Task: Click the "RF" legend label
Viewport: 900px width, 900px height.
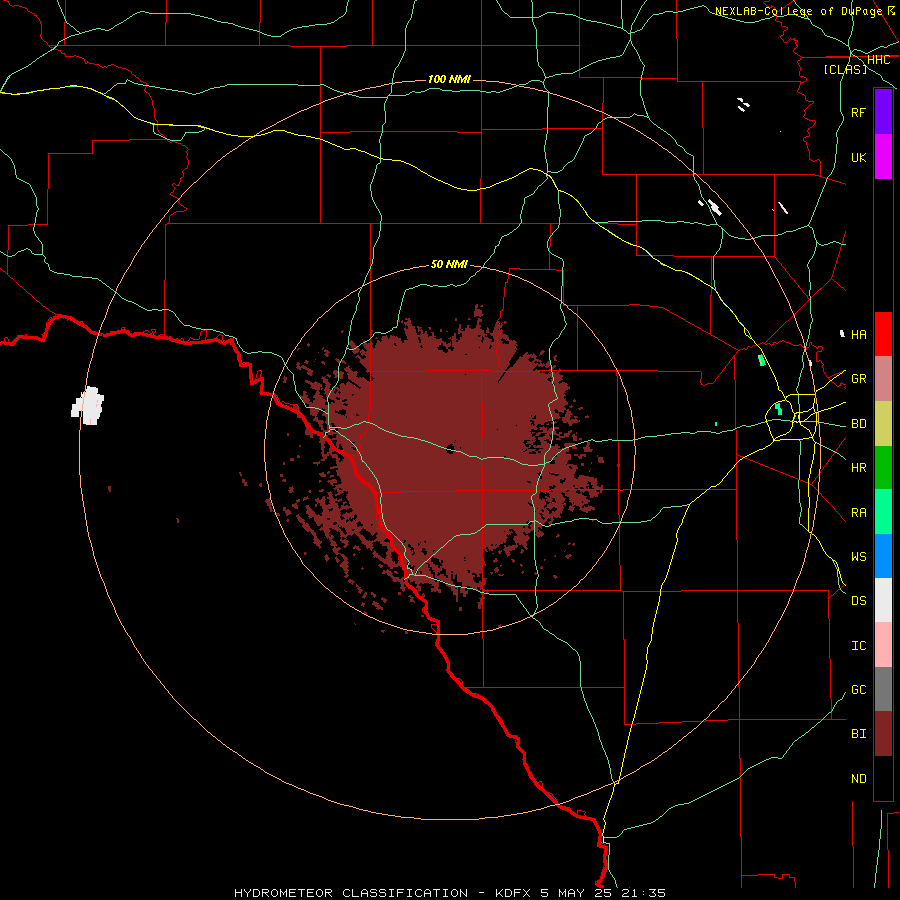Action: (858, 112)
